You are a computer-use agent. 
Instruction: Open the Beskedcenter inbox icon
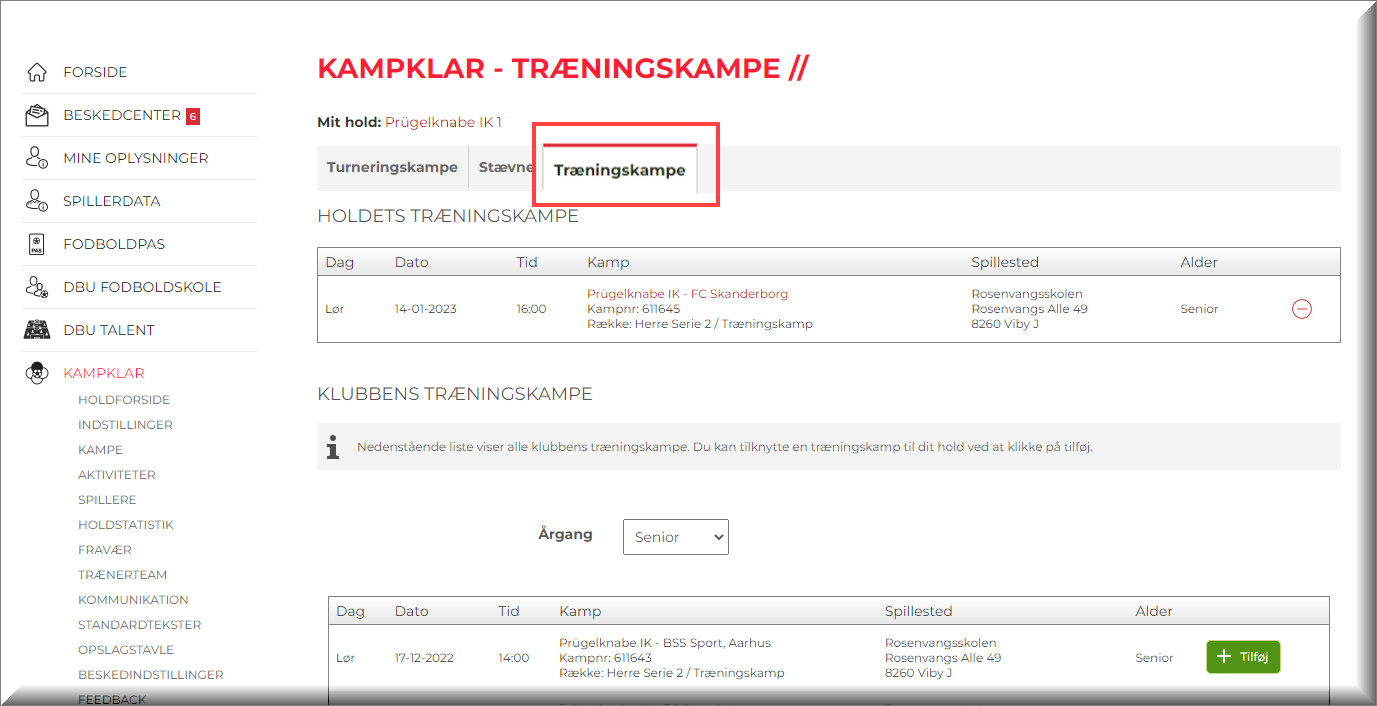37,115
